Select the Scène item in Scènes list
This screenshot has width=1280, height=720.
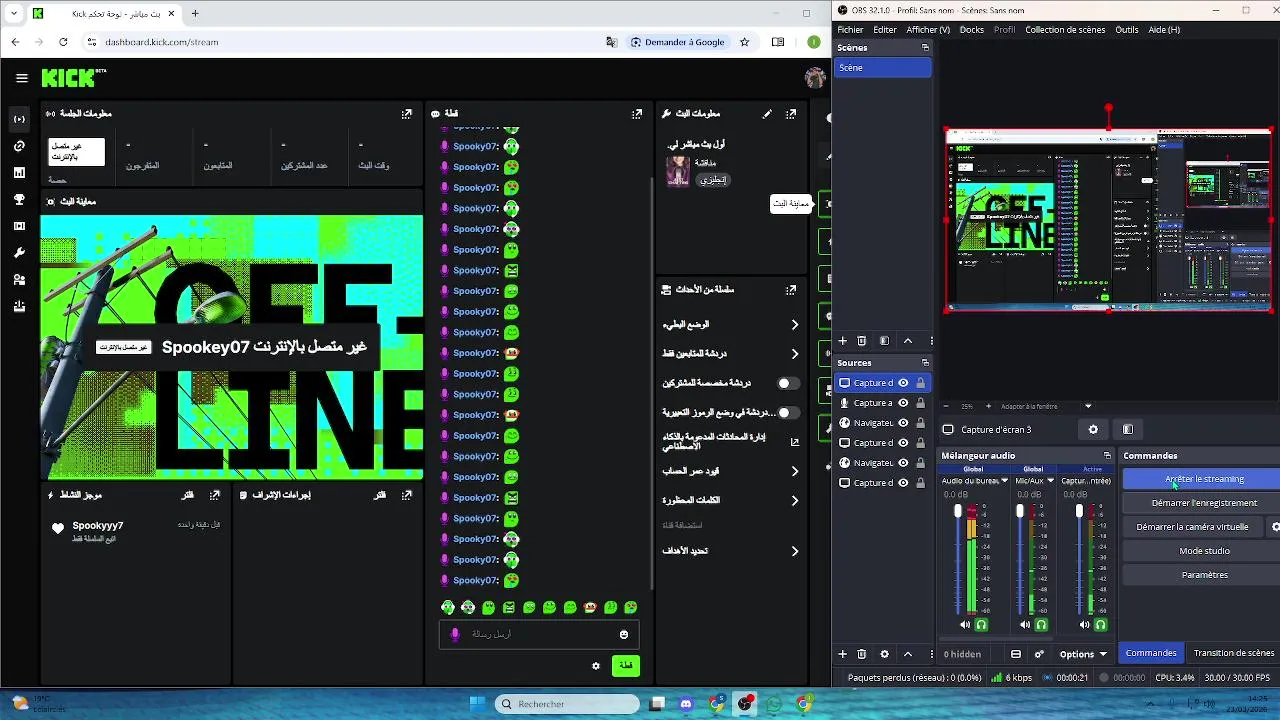883,68
